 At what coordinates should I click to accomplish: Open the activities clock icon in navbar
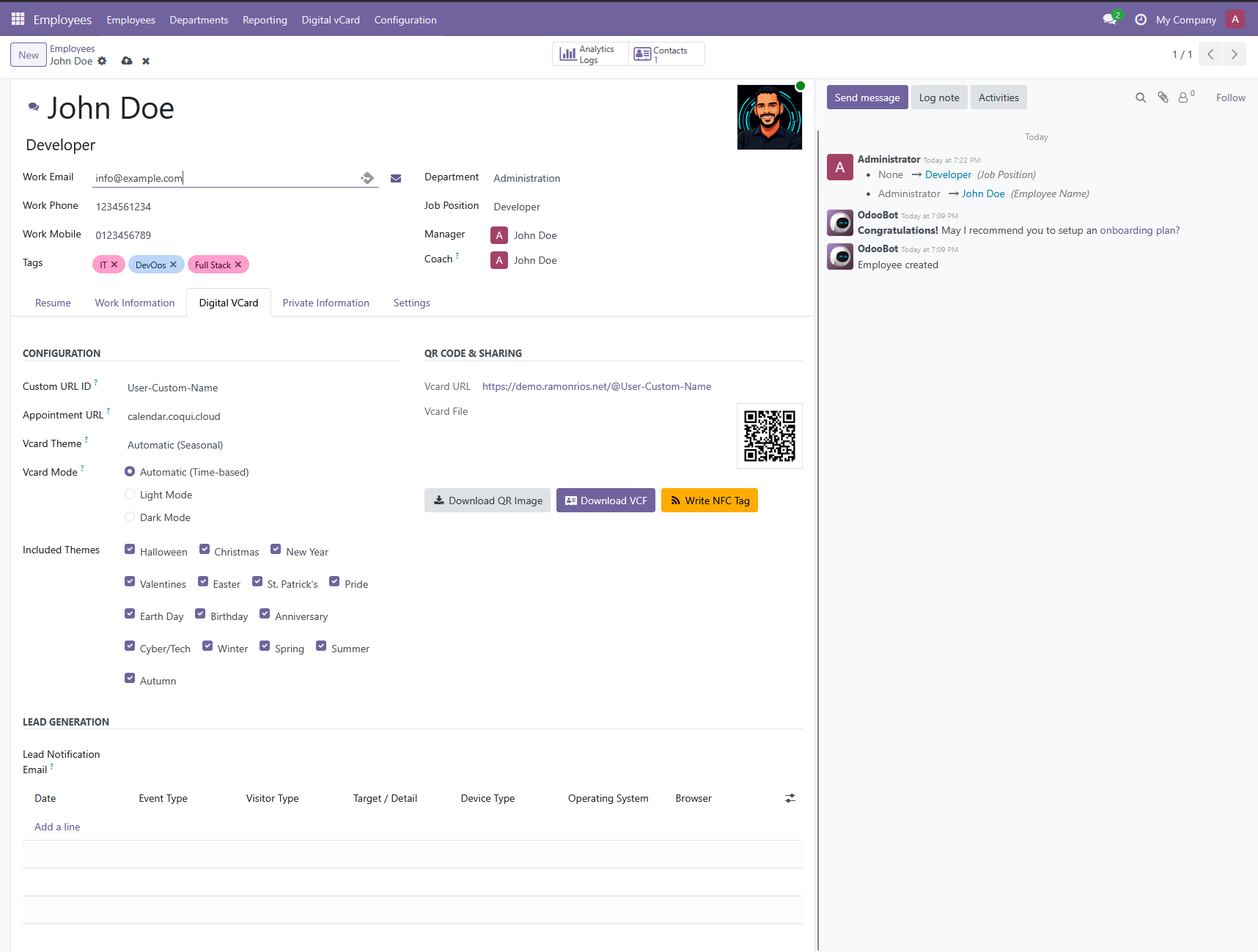pos(1141,20)
